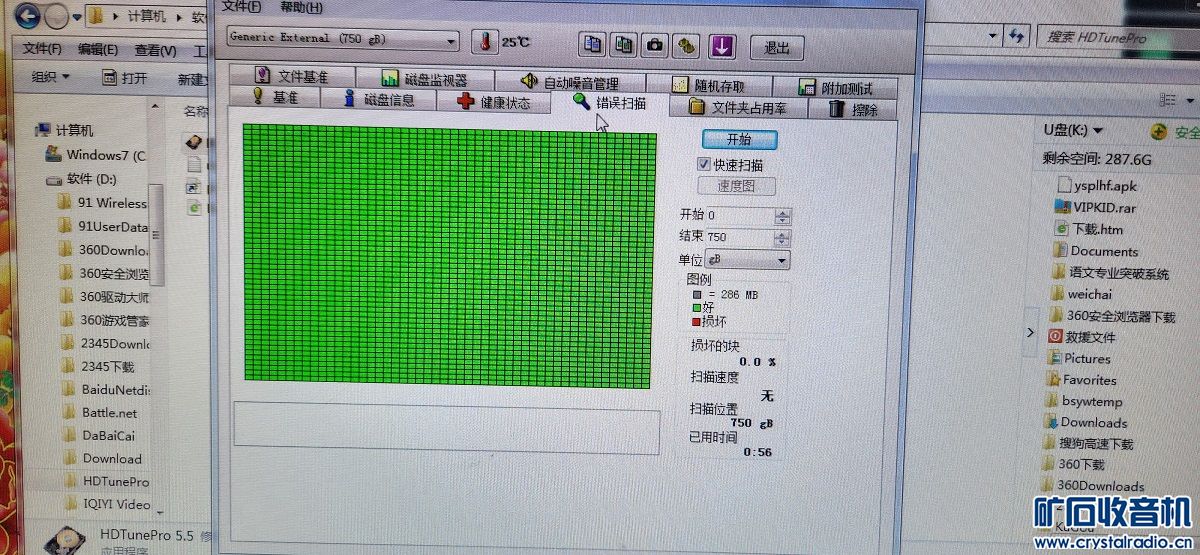Open the 文件(F) menu in Explorer
1200x555 pixels.
coord(42,49)
